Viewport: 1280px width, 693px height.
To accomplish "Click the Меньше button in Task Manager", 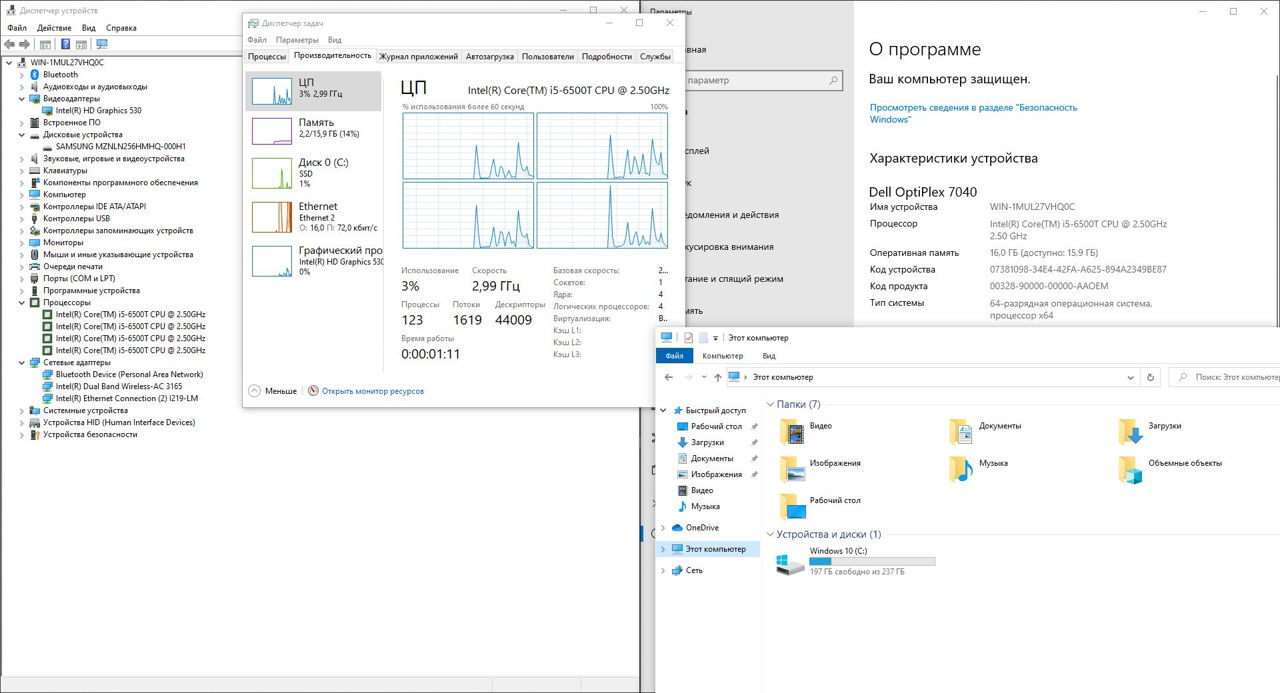I will 272,391.
